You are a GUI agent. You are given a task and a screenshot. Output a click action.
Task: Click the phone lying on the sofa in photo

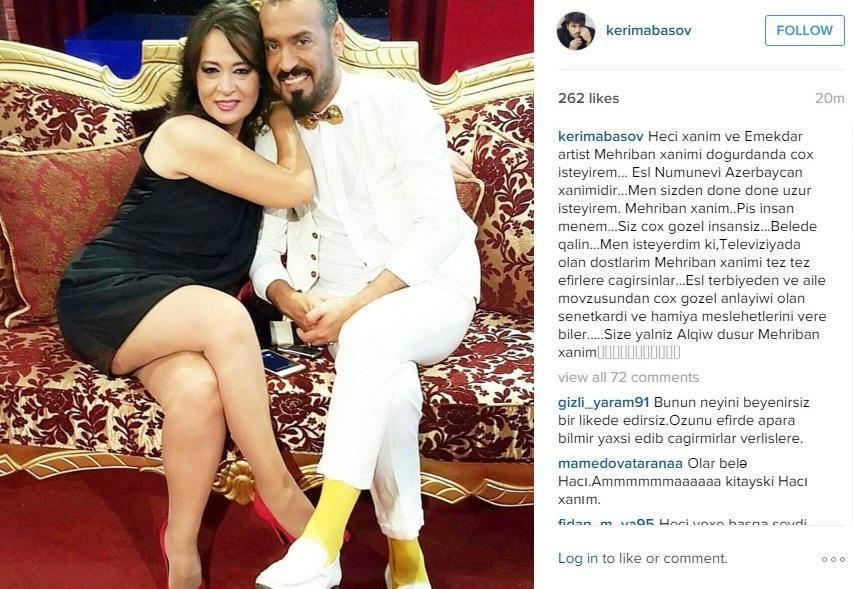283,363
